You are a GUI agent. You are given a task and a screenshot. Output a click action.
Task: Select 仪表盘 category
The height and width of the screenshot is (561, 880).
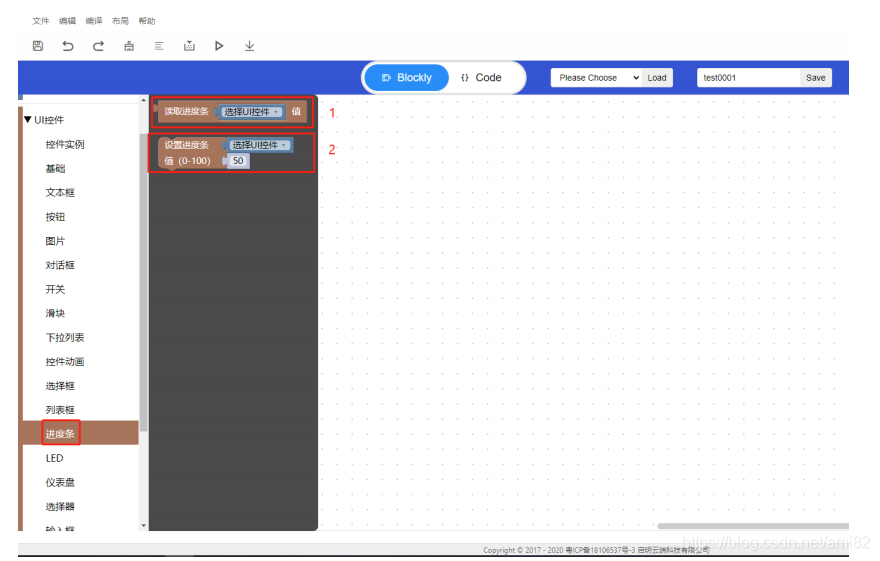(59, 482)
